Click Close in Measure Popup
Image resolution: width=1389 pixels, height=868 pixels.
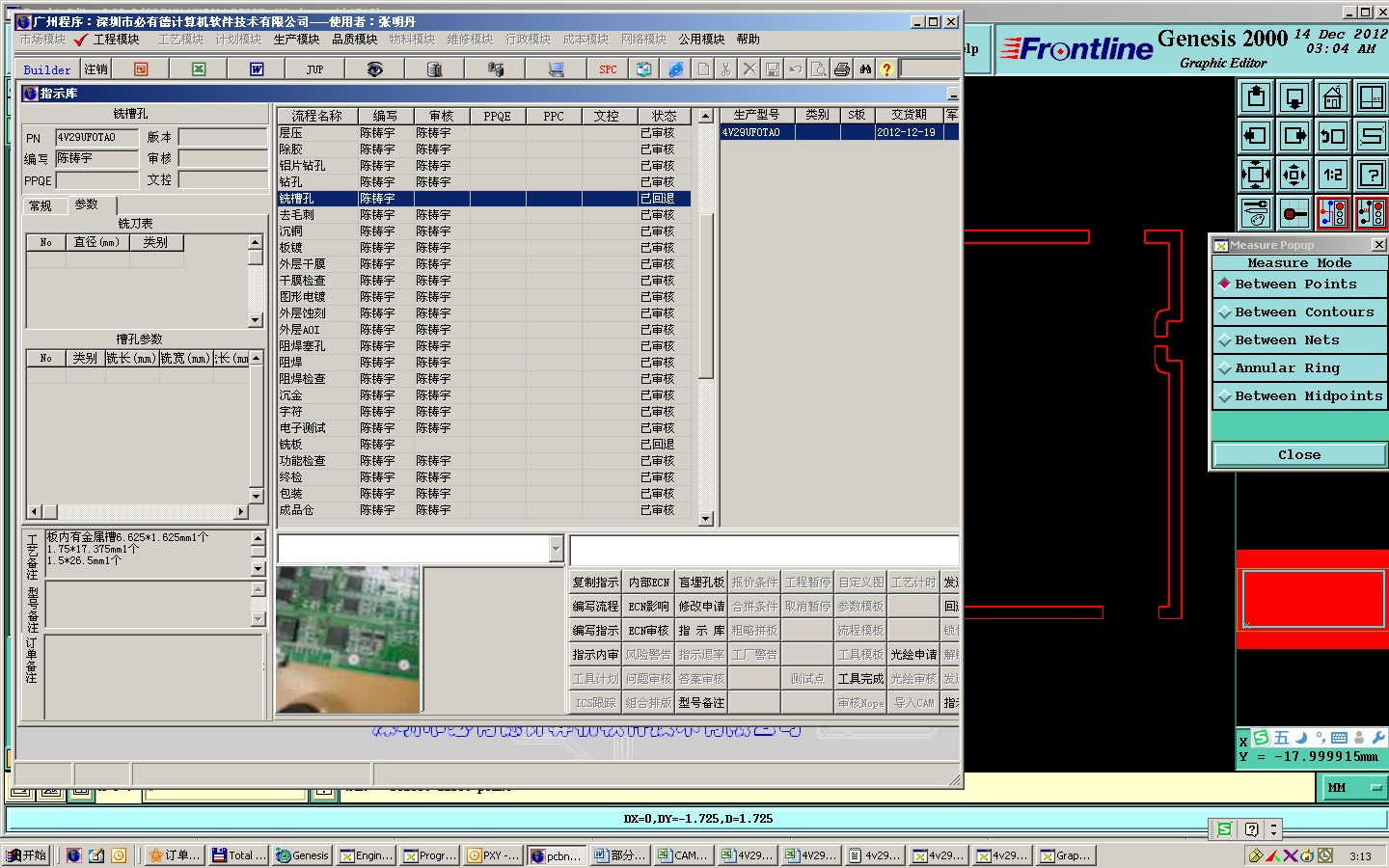(1299, 455)
